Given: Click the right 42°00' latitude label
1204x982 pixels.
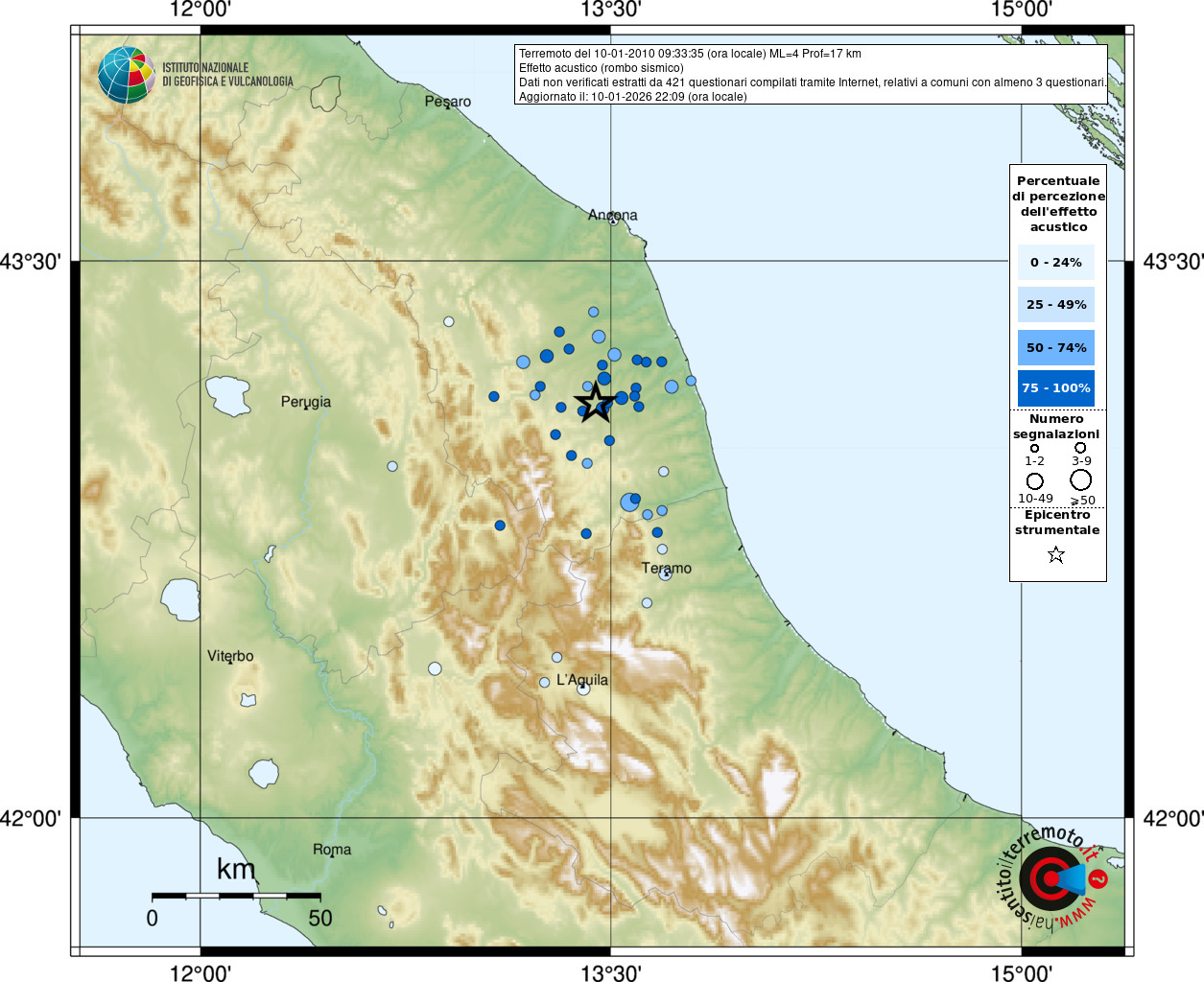Looking at the screenshot, I should (1172, 818).
